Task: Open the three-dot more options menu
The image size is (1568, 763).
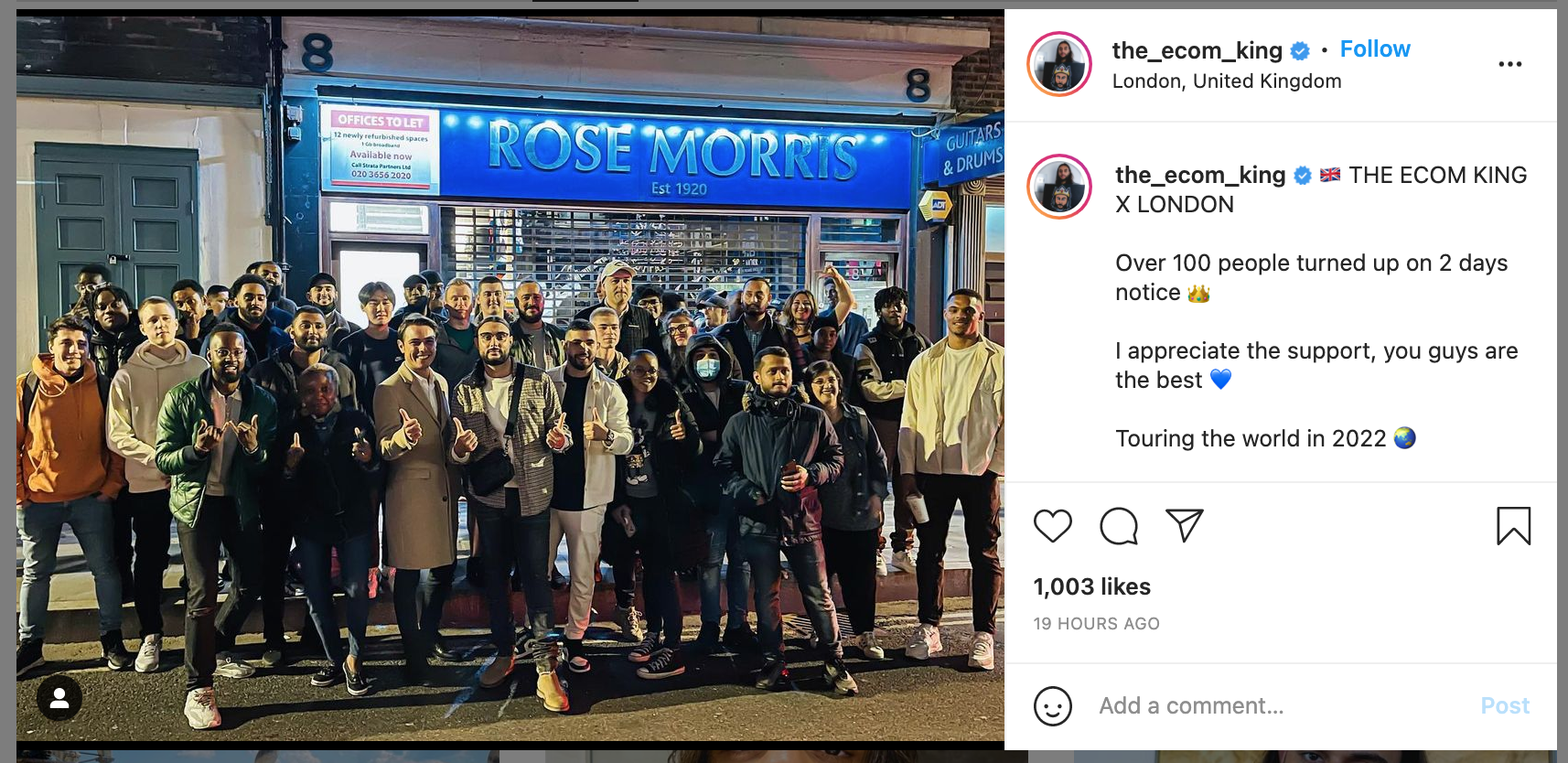Action: pyautogui.click(x=1509, y=64)
